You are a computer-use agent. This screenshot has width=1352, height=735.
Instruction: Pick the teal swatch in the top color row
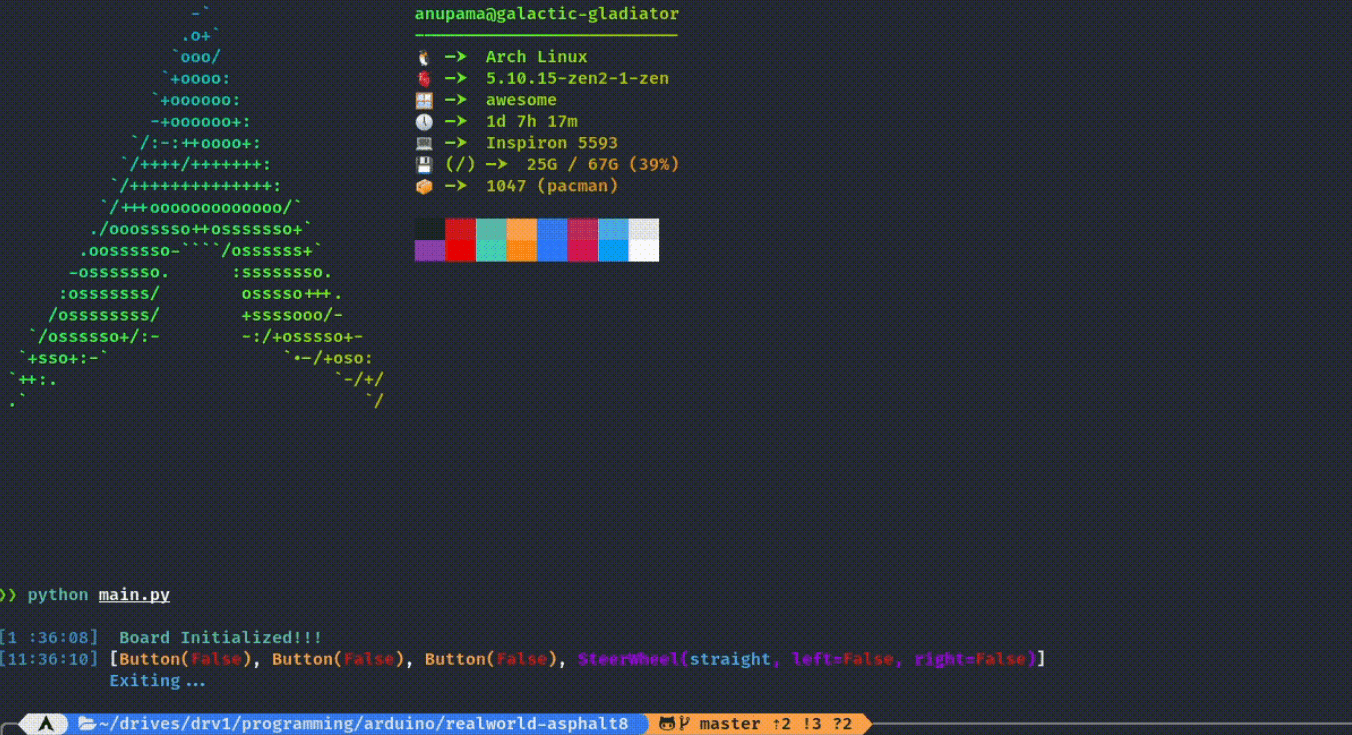[491, 229]
